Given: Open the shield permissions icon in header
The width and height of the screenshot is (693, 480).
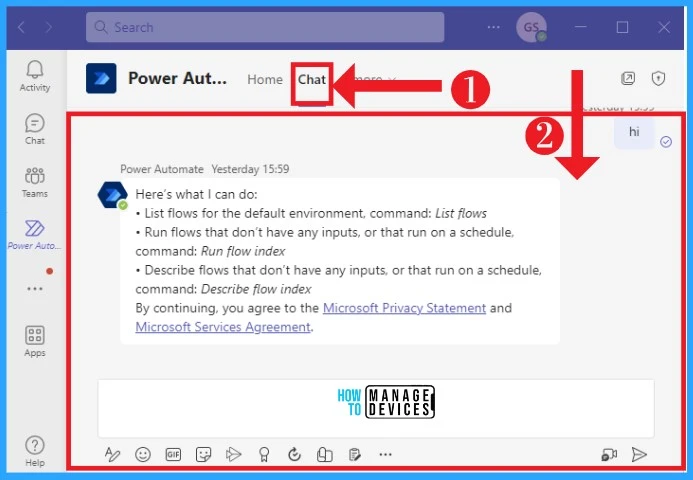Looking at the screenshot, I should 658,78.
